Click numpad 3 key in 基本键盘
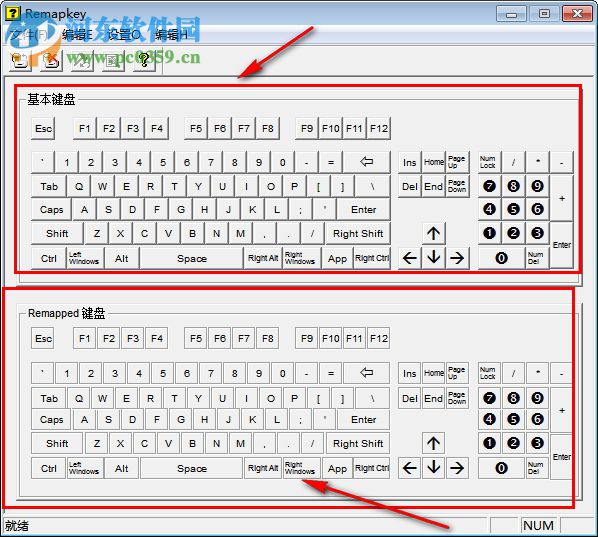Image resolution: width=598 pixels, height=537 pixels. [x=537, y=233]
